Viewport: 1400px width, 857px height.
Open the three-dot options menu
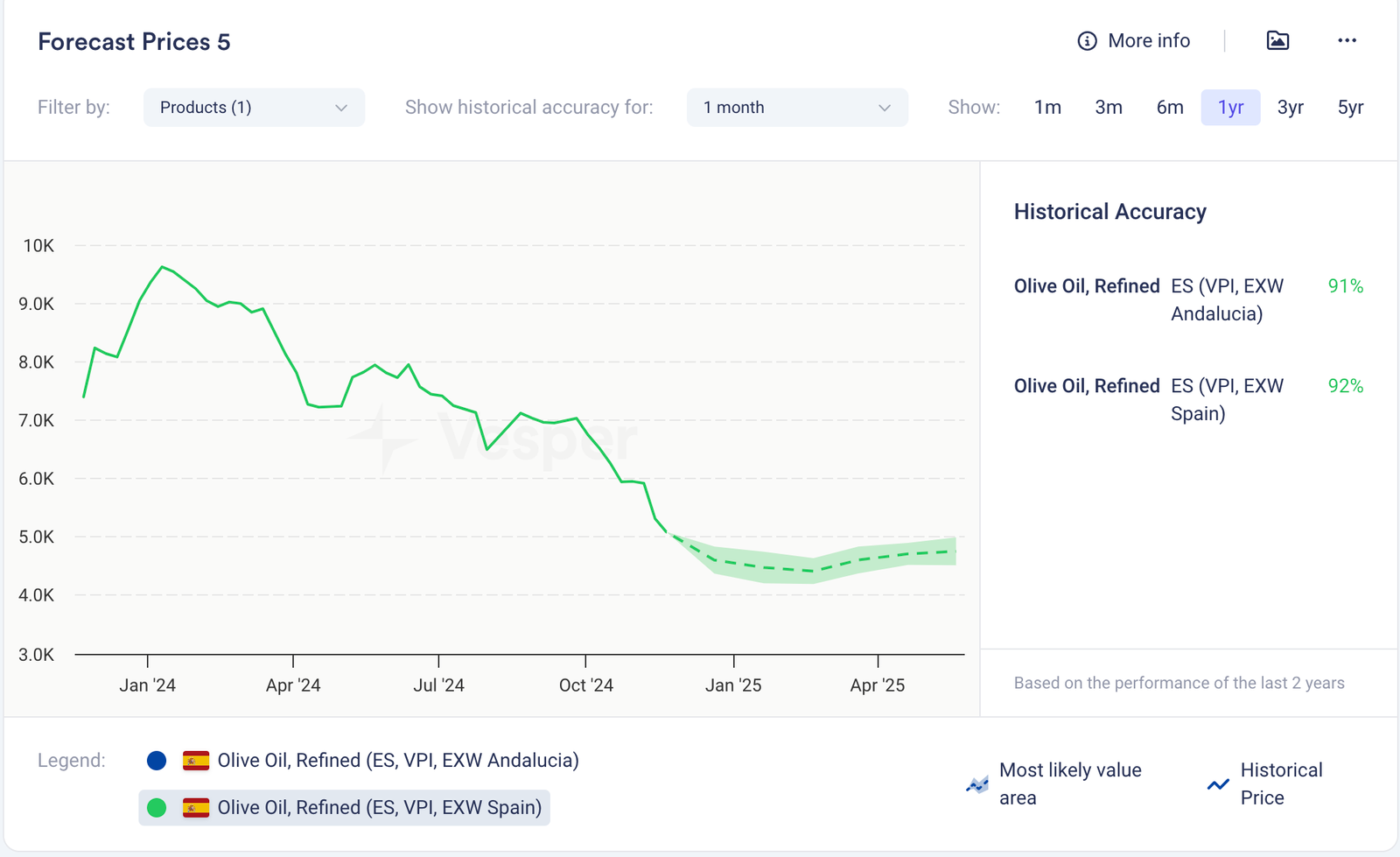click(1347, 40)
